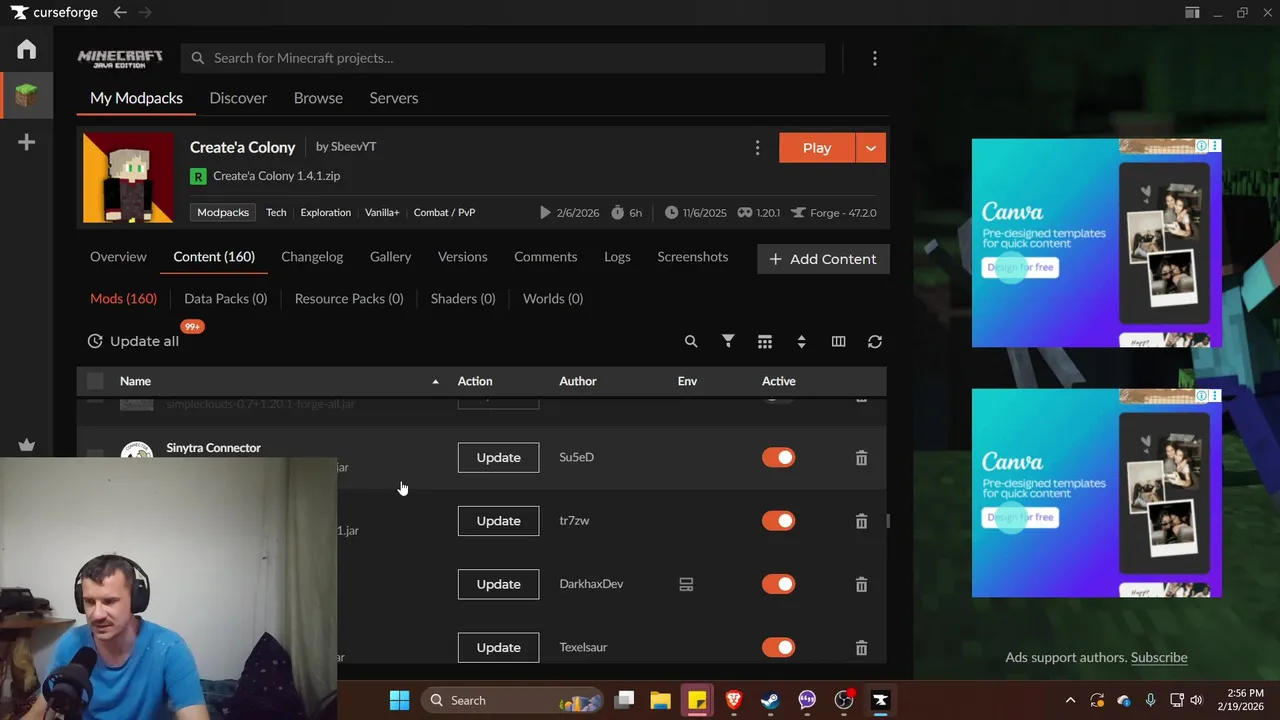Open the filter funnel icon
Viewport: 1280px width, 720px height.
(728, 341)
